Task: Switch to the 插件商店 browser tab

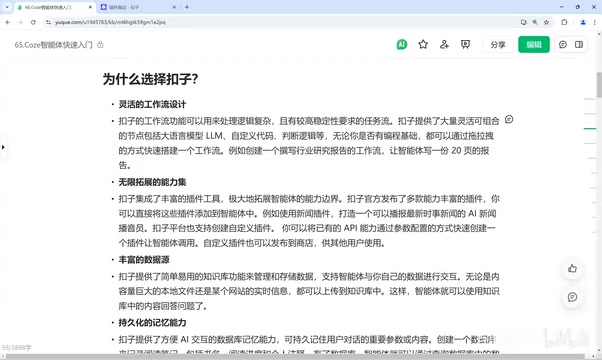Action: pyautogui.click(x=137, y=7)
